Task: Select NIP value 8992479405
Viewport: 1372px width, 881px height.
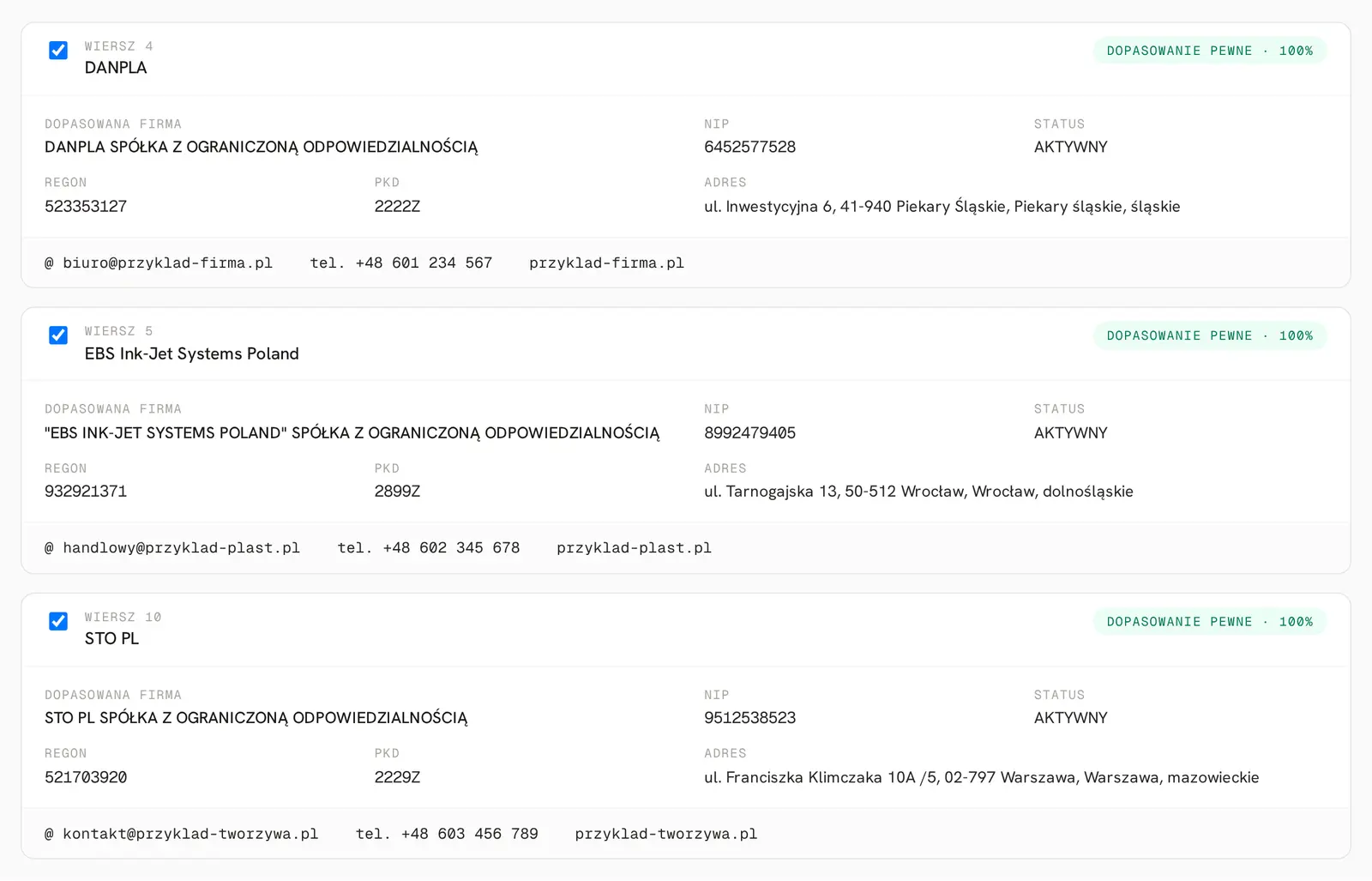Action: tap(750, 433)
